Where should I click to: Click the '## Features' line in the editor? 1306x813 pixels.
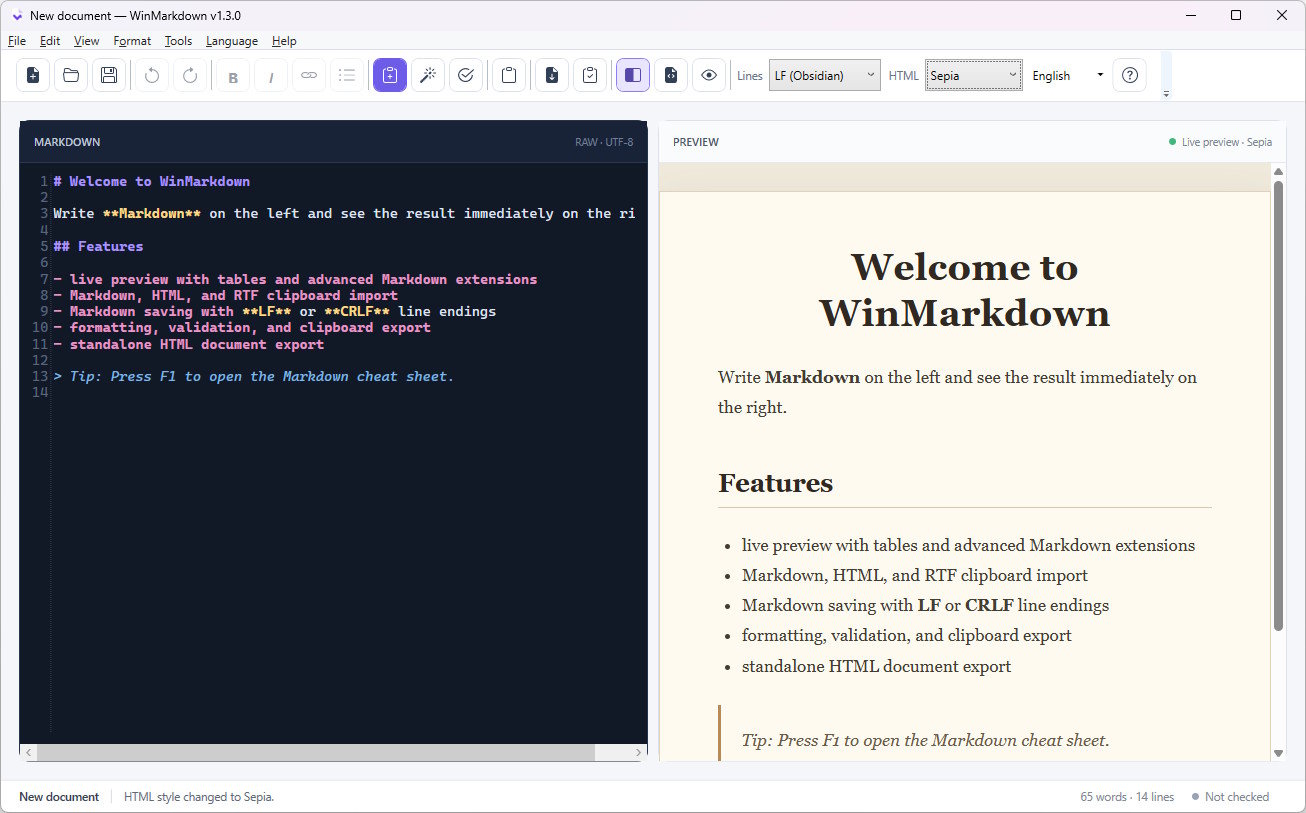[x=98, y=246]
